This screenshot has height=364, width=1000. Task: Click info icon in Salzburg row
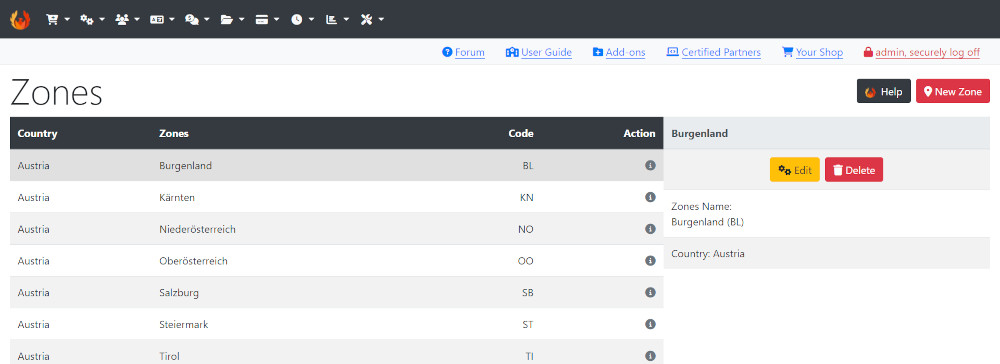coord(651,293)
